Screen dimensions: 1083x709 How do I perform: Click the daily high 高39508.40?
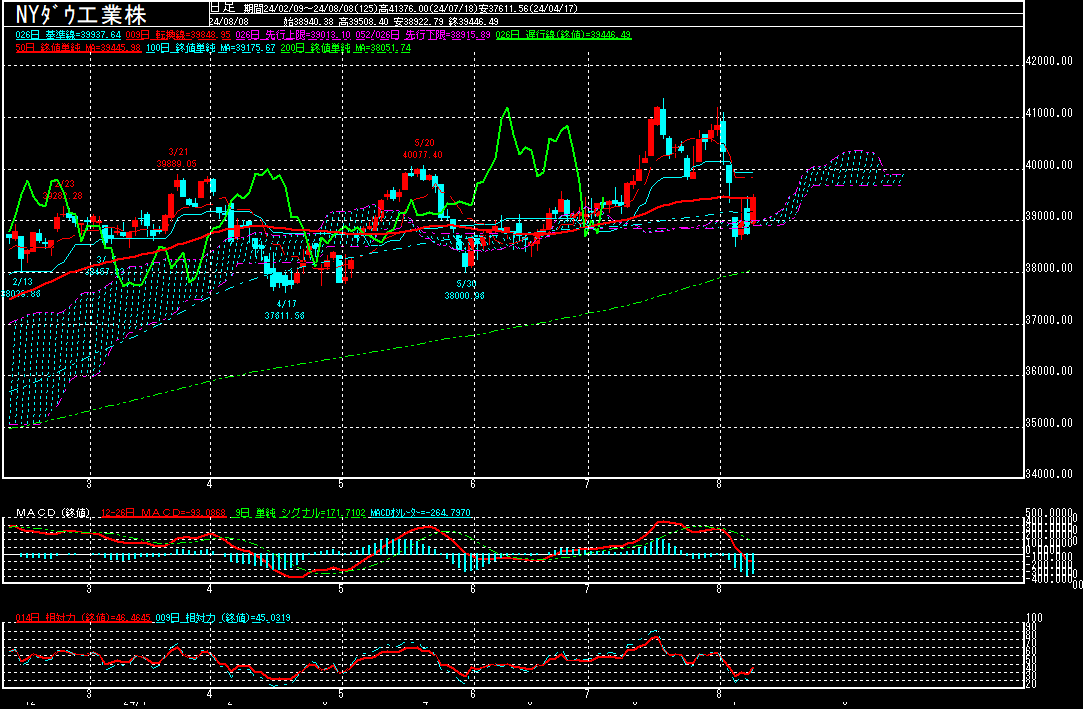[x=363, y=21]
